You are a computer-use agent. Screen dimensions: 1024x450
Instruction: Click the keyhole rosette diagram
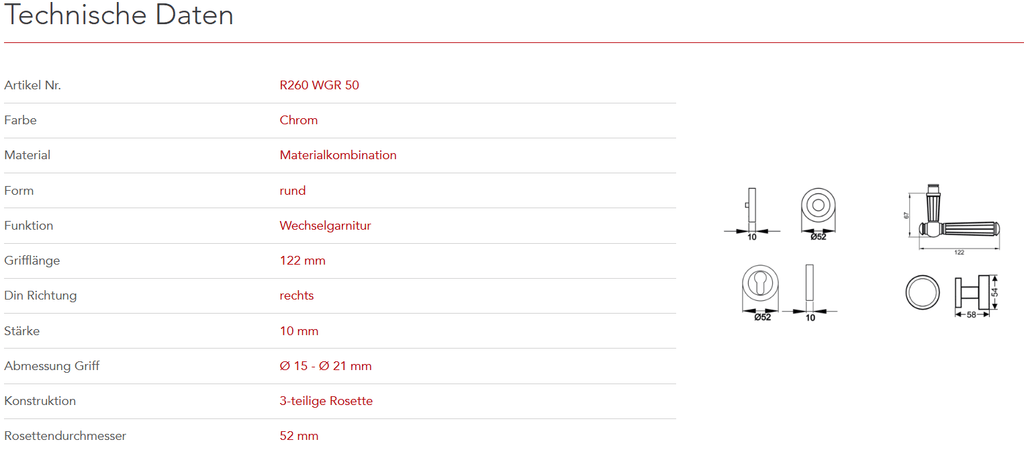coord(763,286)
